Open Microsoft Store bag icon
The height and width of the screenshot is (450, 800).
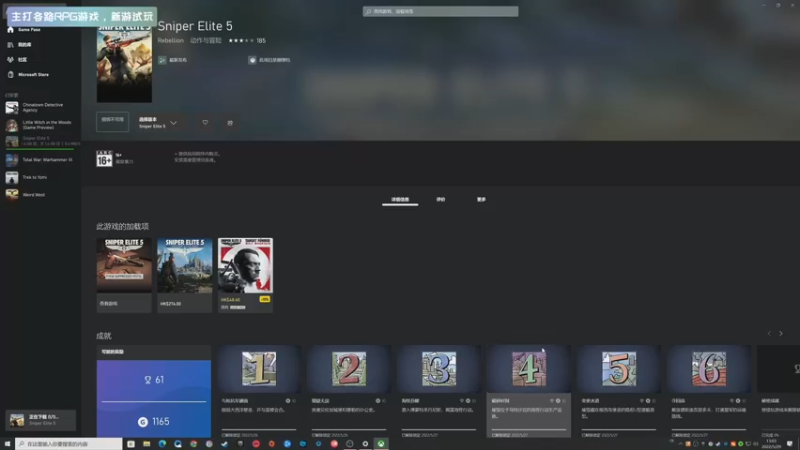click(x=10, y=74)
